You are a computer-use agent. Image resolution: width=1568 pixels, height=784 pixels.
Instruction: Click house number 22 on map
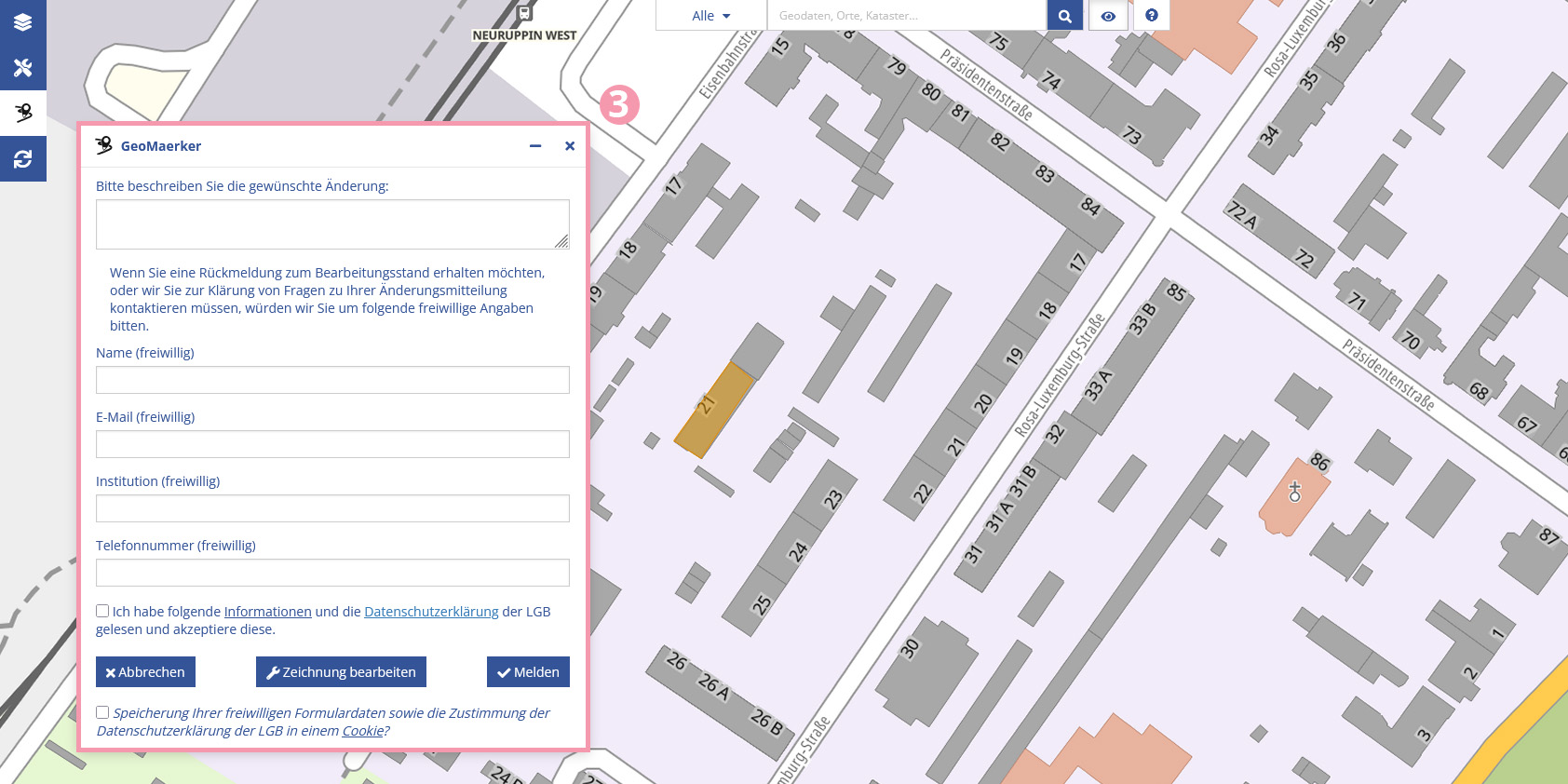point(922,493)
